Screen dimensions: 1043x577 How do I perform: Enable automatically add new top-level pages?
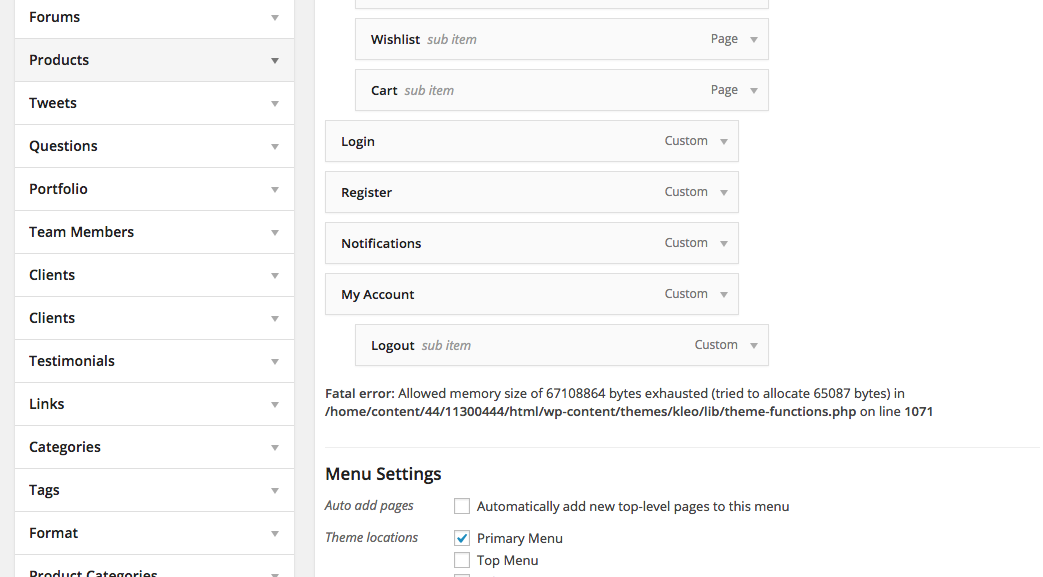click(462, 507)
